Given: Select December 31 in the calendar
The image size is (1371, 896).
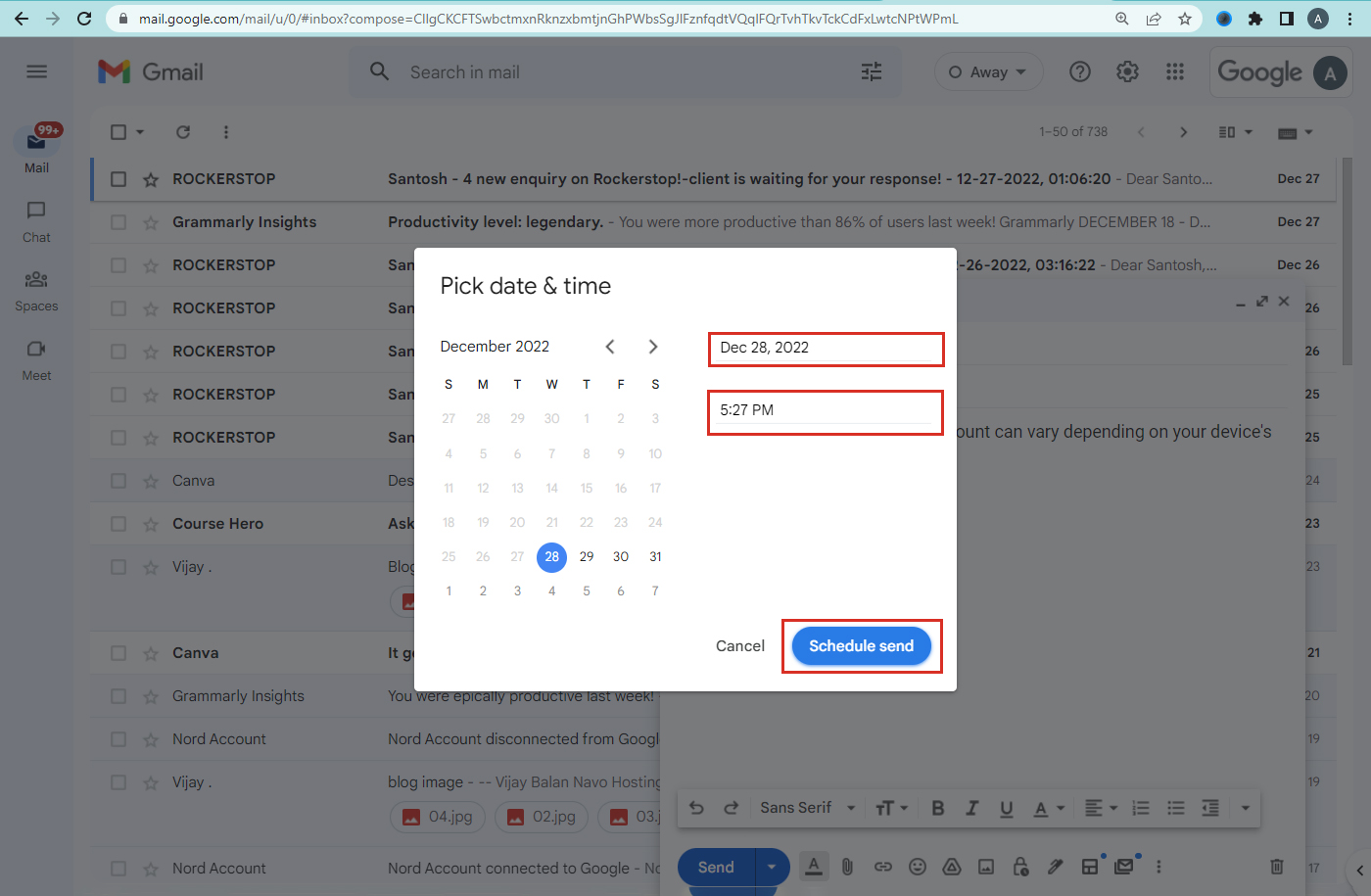Looking at the screenshot, I should click(x=655, y=556).
